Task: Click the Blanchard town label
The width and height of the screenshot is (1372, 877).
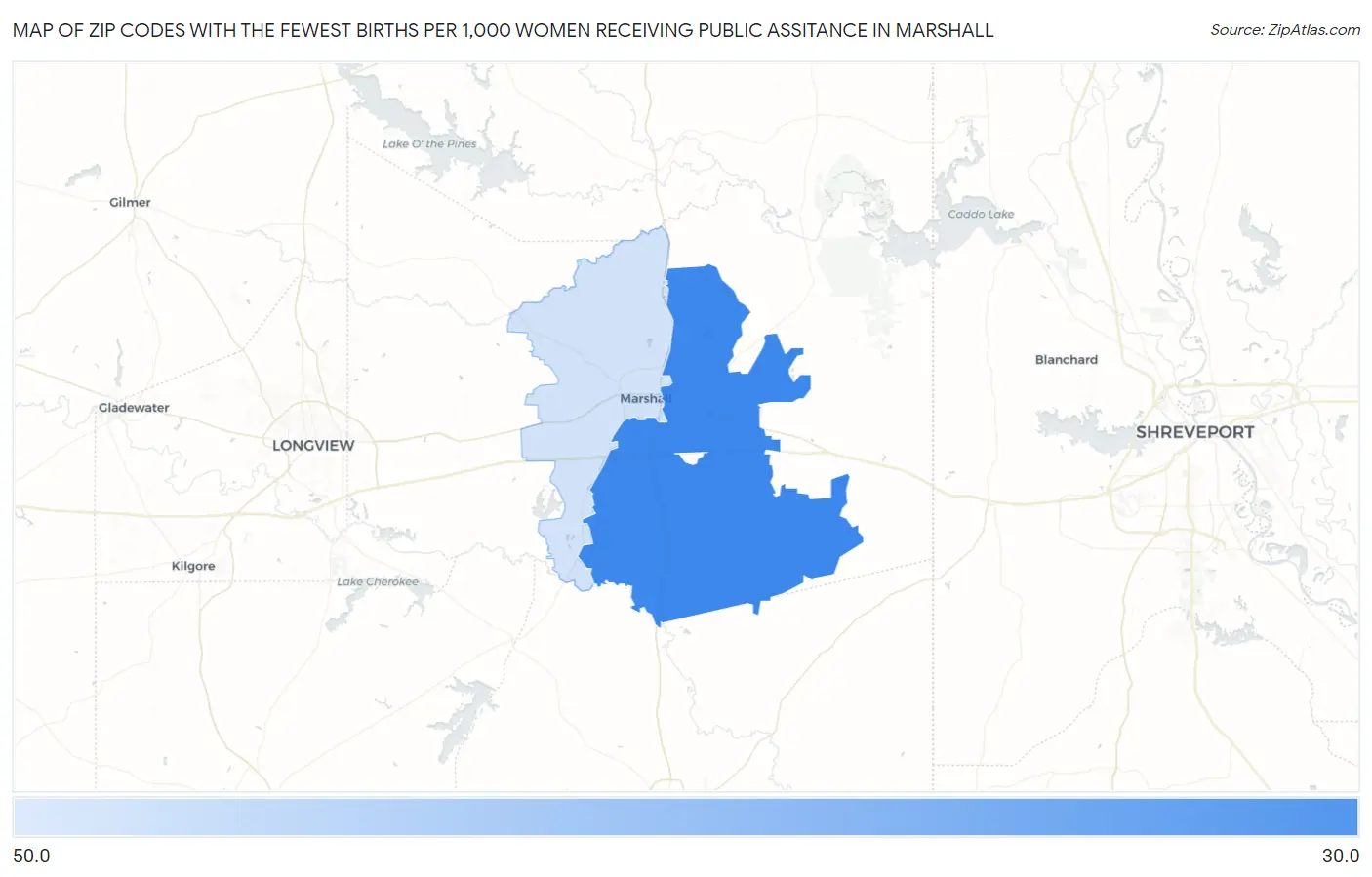Action: point(1066,359)
